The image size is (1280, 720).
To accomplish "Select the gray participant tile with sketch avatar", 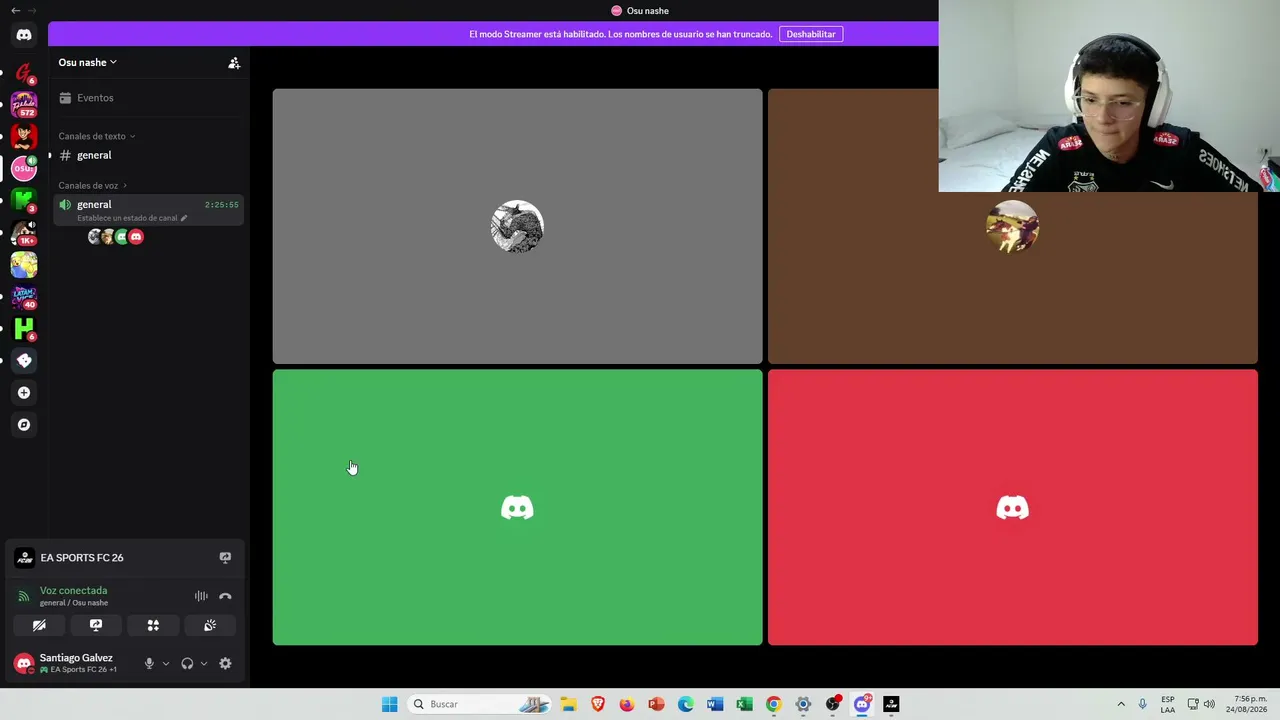I will [517, 226].
